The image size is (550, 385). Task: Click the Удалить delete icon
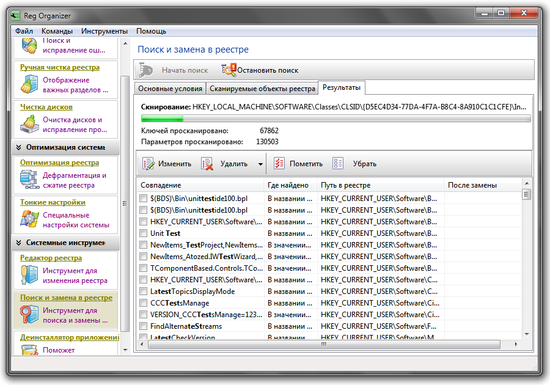[207, 164]
